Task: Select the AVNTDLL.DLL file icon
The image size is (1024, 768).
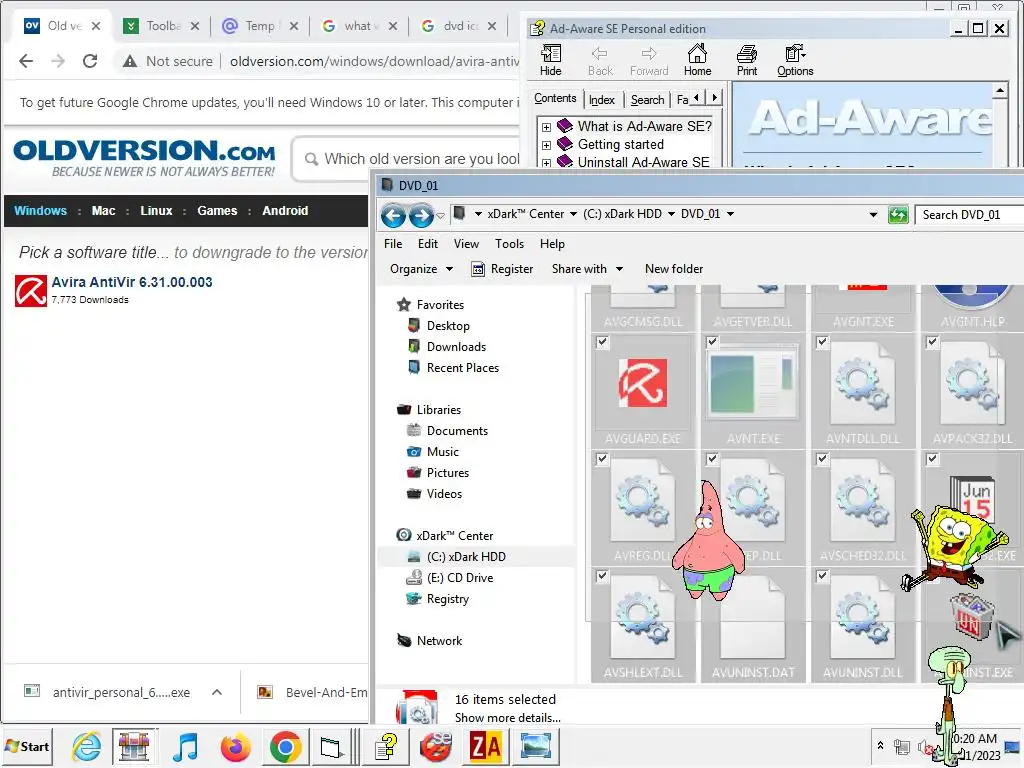Action: [x=863, y=385]
